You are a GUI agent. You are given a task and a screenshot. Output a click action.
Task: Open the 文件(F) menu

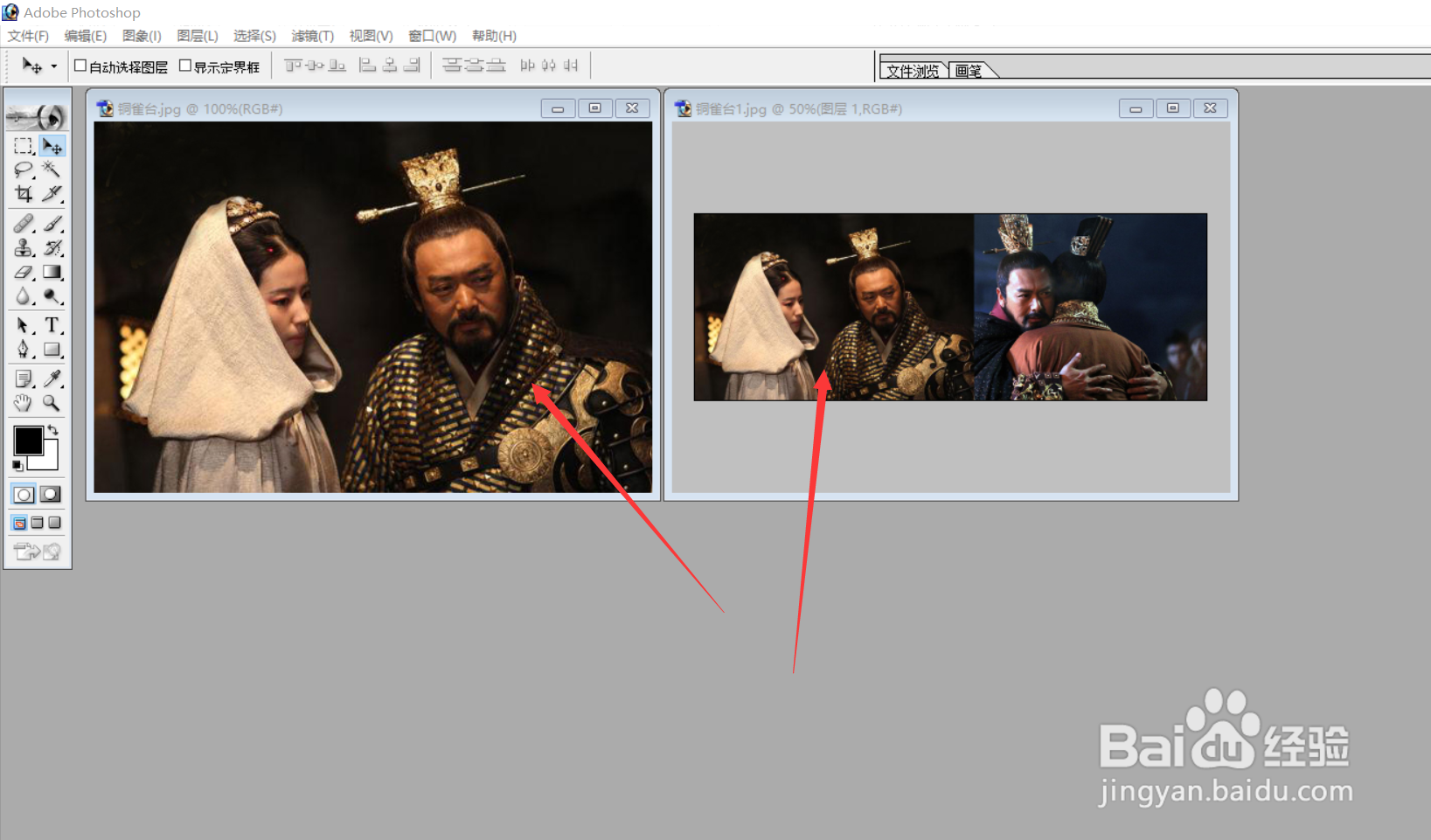(28, 36)
